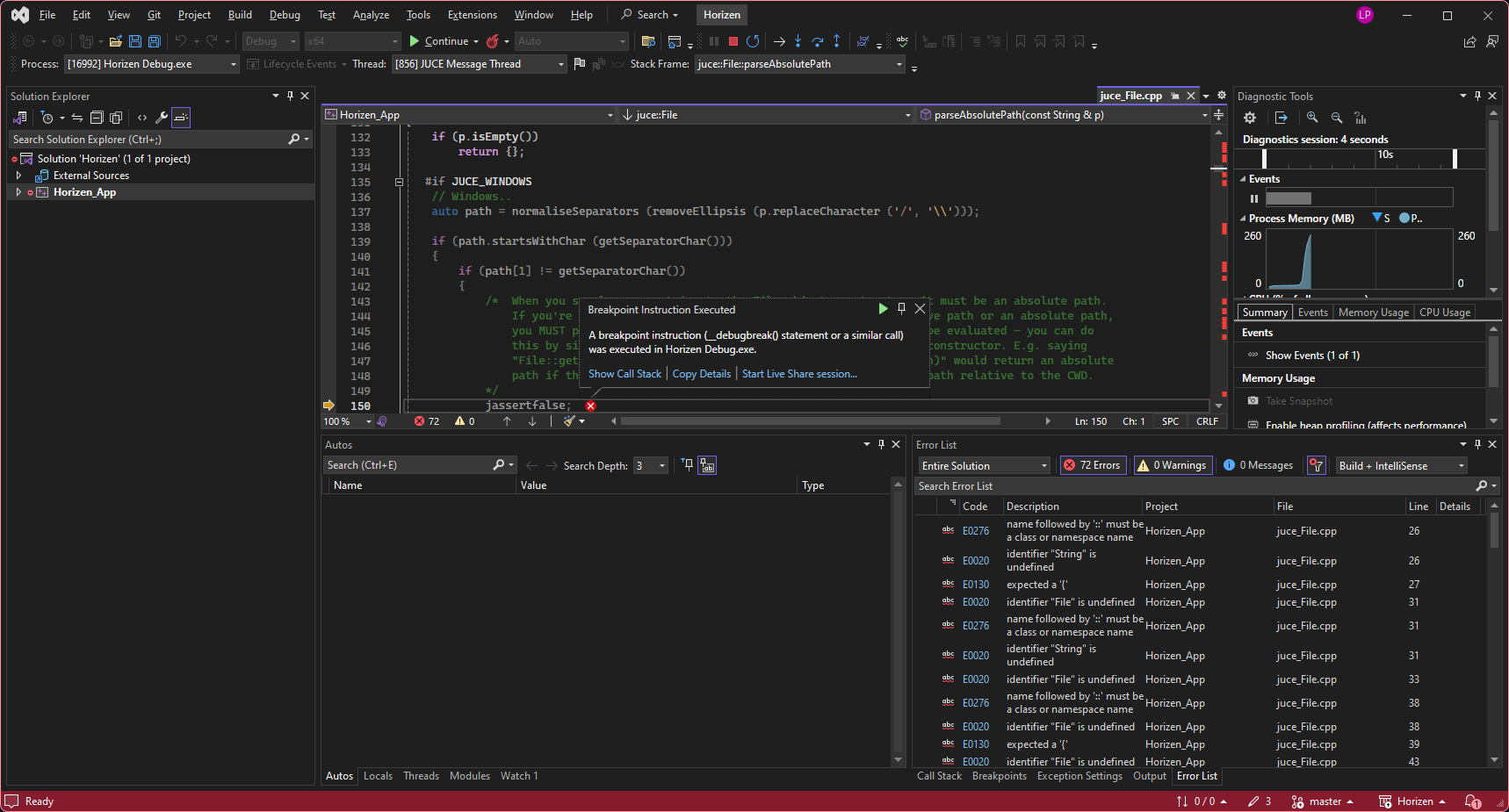
Task: Open the Process dropdown
Action: pos(152,64)
